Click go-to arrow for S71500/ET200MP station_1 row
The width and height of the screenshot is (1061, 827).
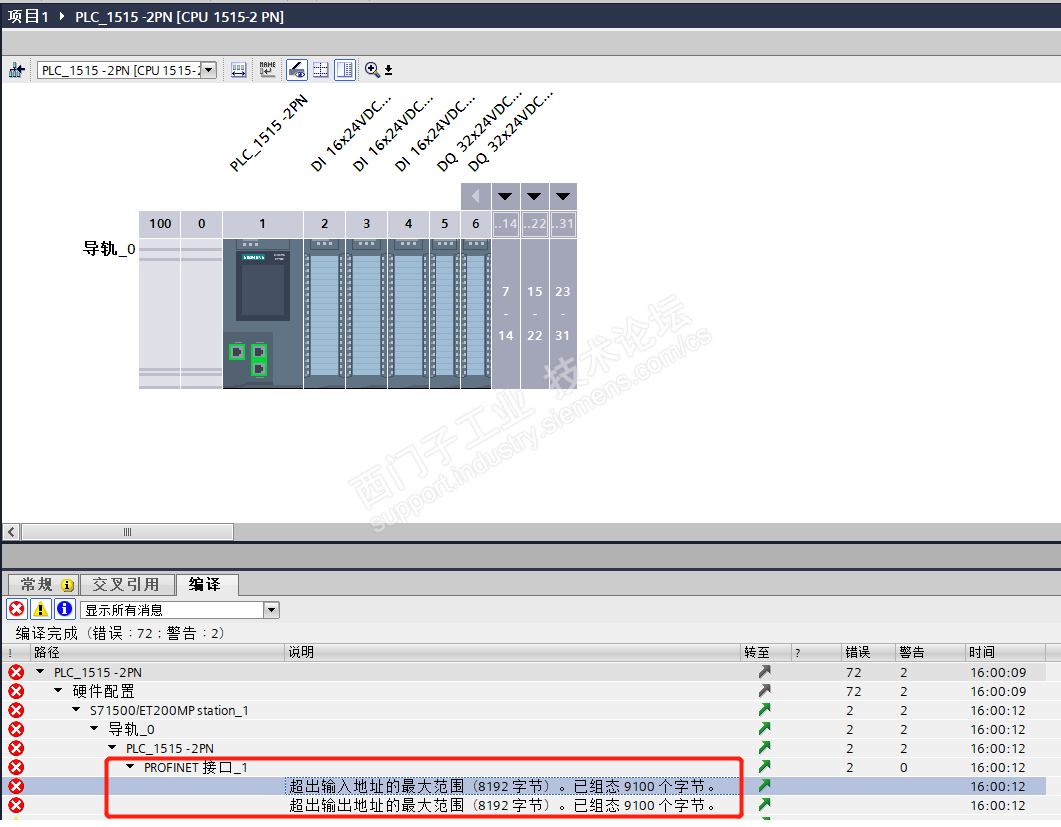765,710
